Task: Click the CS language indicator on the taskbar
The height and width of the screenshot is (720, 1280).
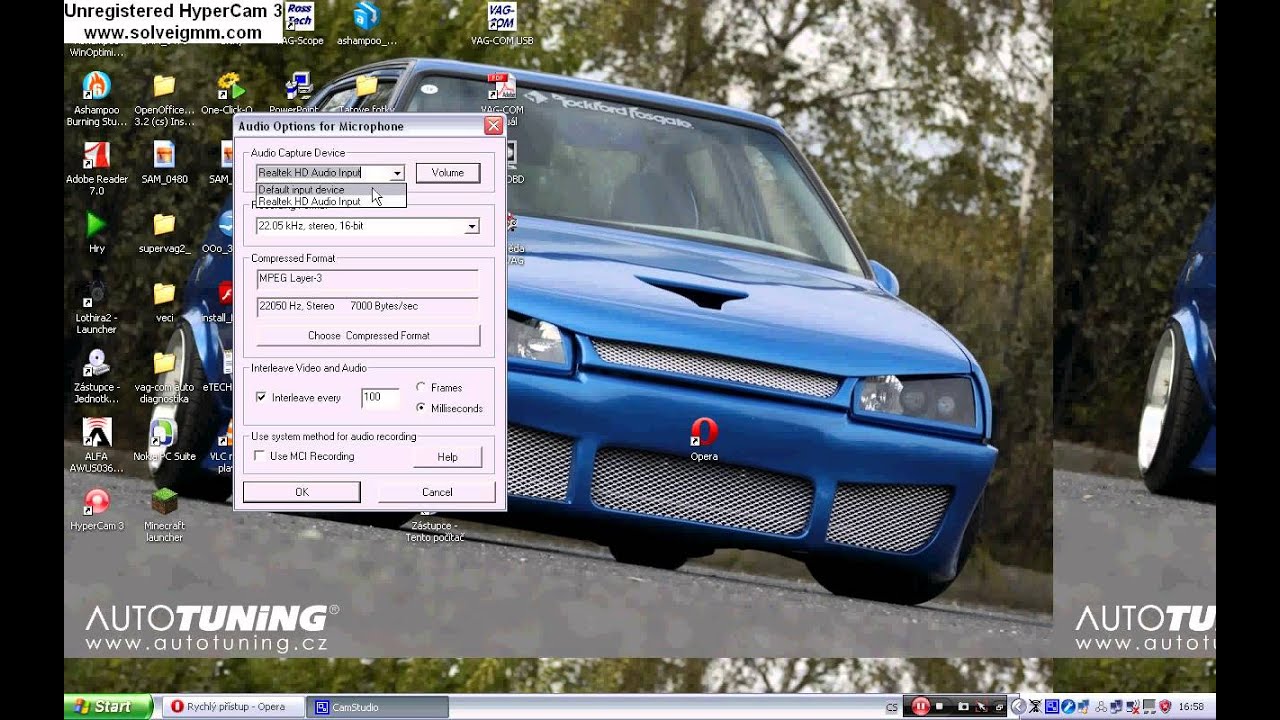Action: [x=891, y=707]
